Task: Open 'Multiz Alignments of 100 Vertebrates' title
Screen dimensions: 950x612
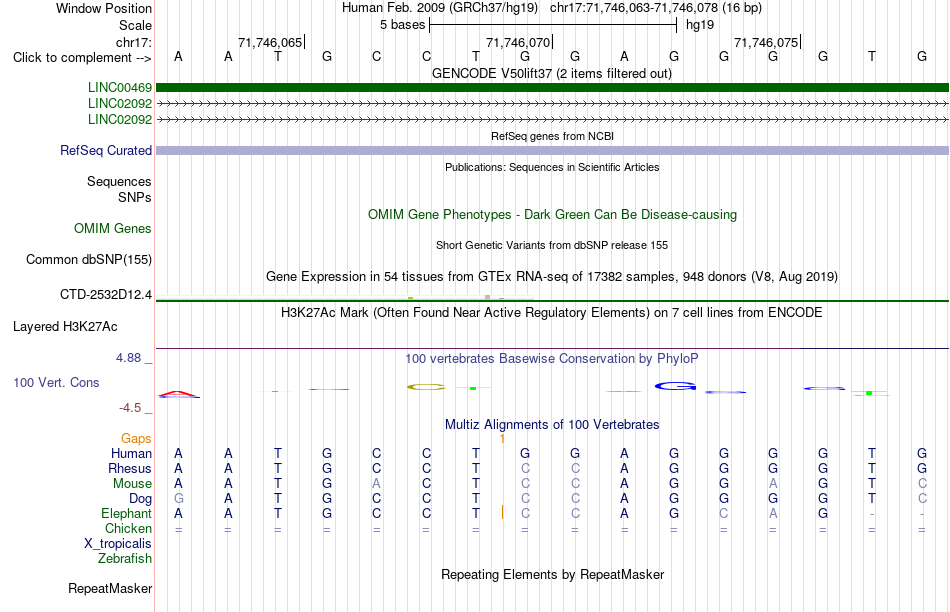Action: point(552,425)
